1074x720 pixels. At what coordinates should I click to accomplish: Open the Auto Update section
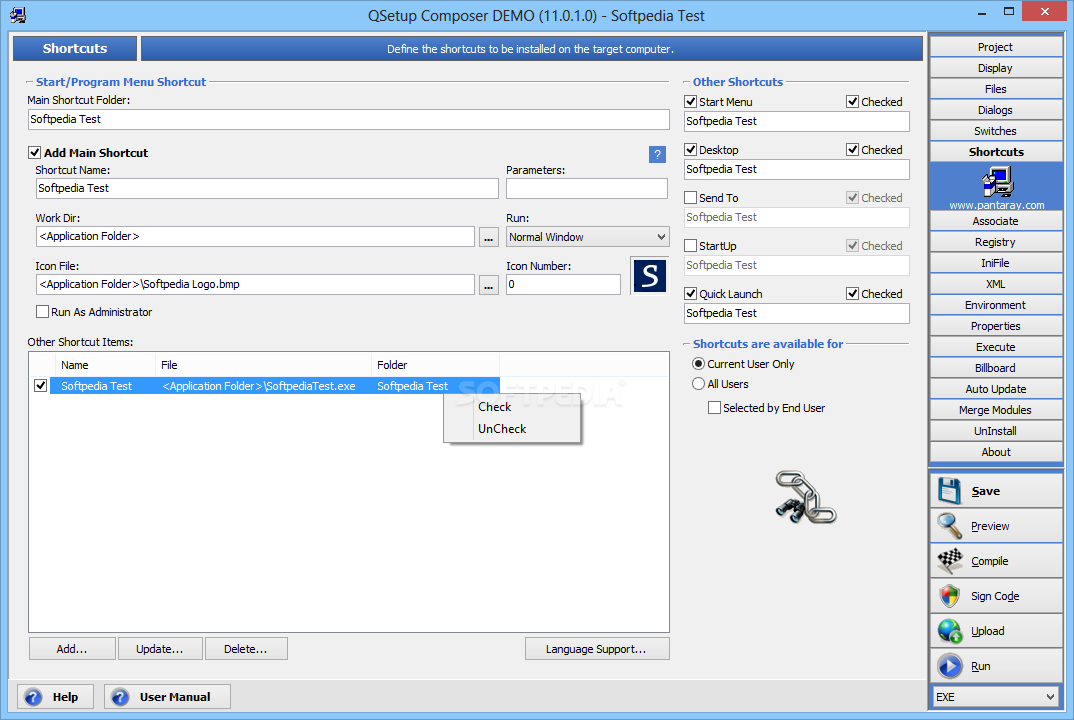[x=995, y=389]
